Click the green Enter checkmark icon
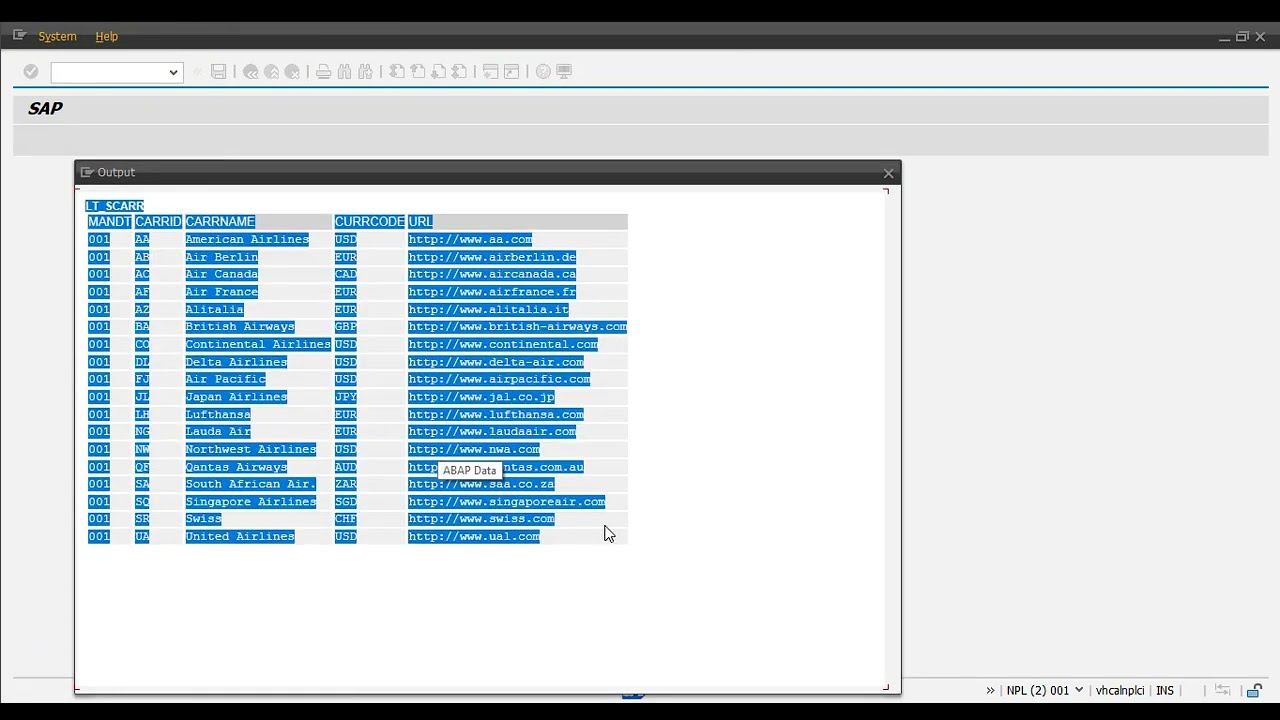Image resolution: width=1280 pixels, height=720 pixels. tap(31, 72)
